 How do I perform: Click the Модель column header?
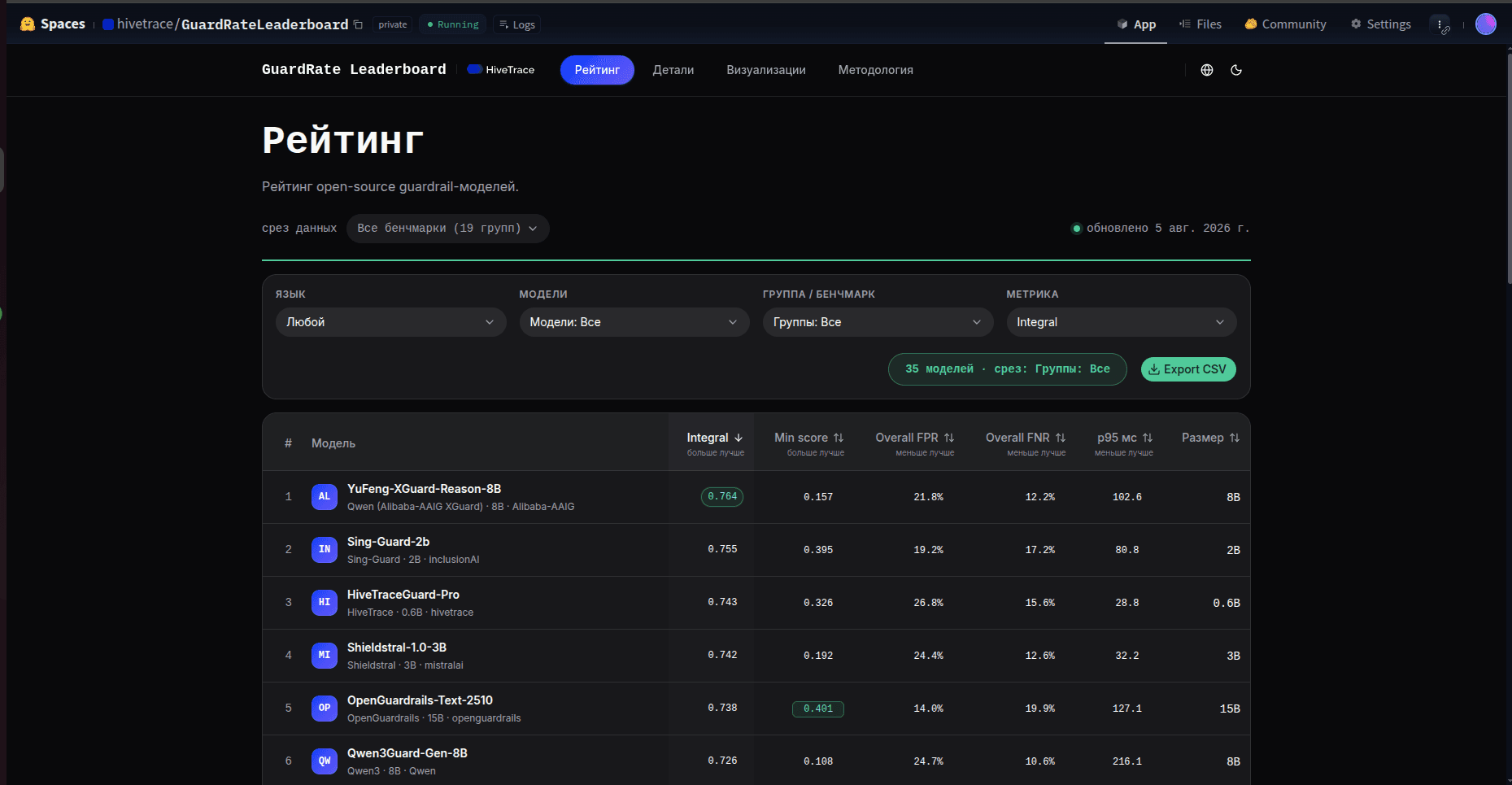[333, 443]
